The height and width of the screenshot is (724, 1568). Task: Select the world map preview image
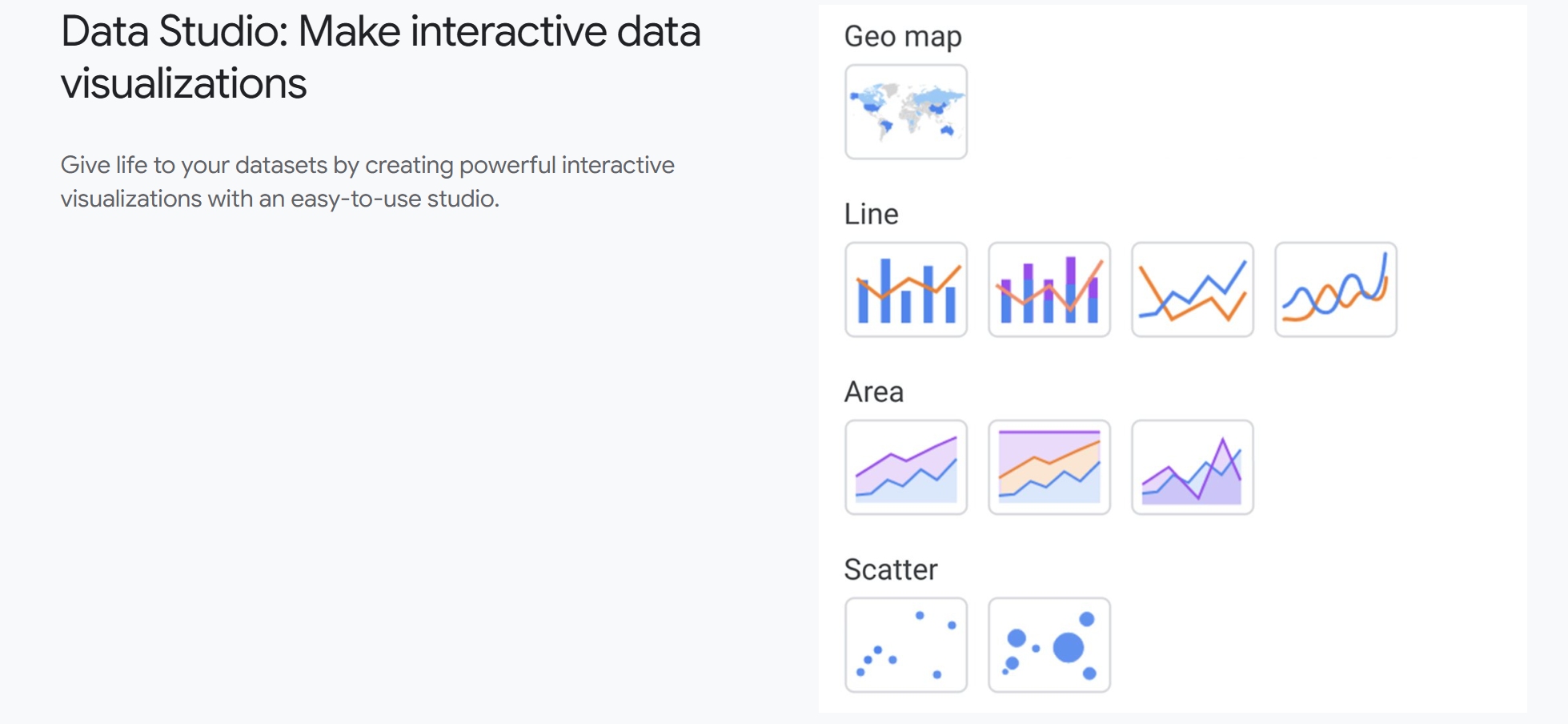pos(905,112)
